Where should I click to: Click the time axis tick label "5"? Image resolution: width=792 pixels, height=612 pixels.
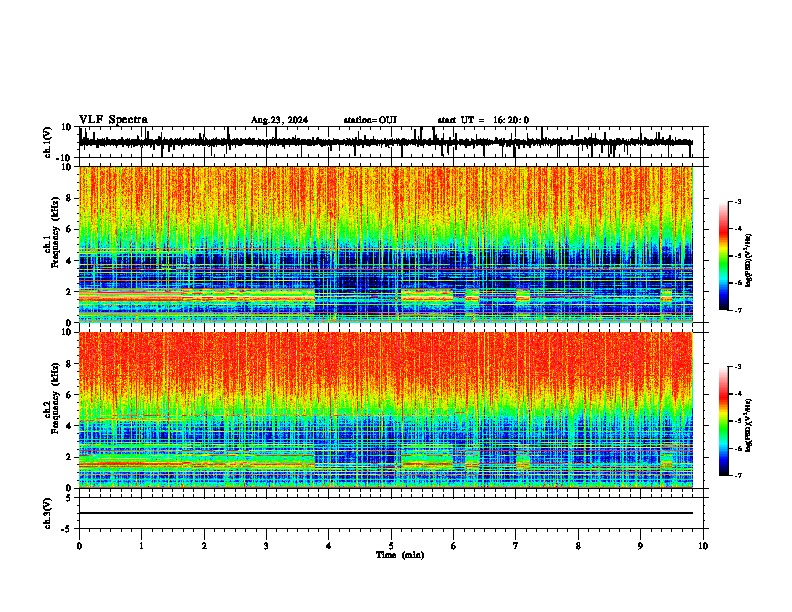click(x=391, y=546)
